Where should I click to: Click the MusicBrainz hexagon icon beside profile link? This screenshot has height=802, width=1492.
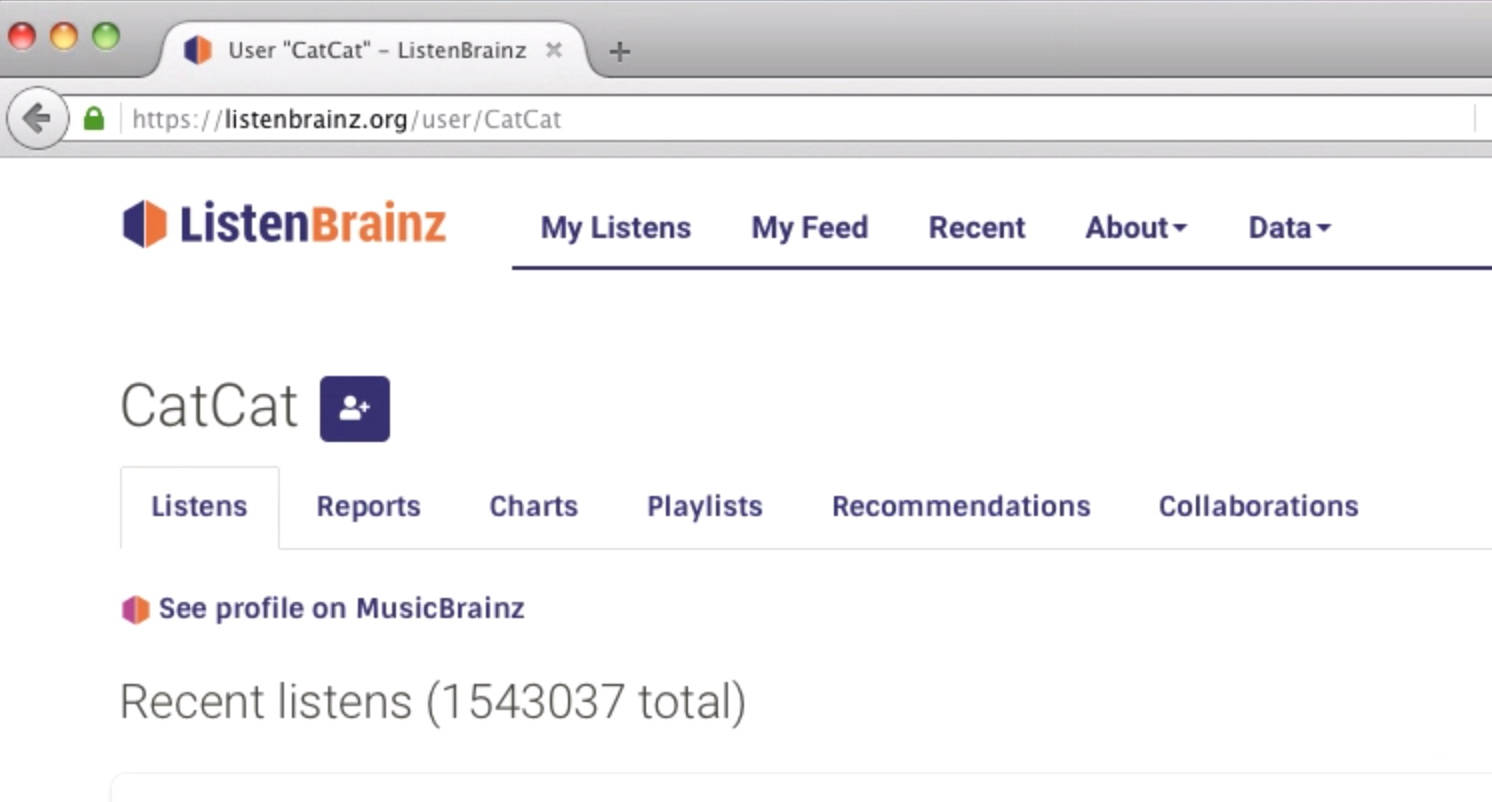coord(135,609)
